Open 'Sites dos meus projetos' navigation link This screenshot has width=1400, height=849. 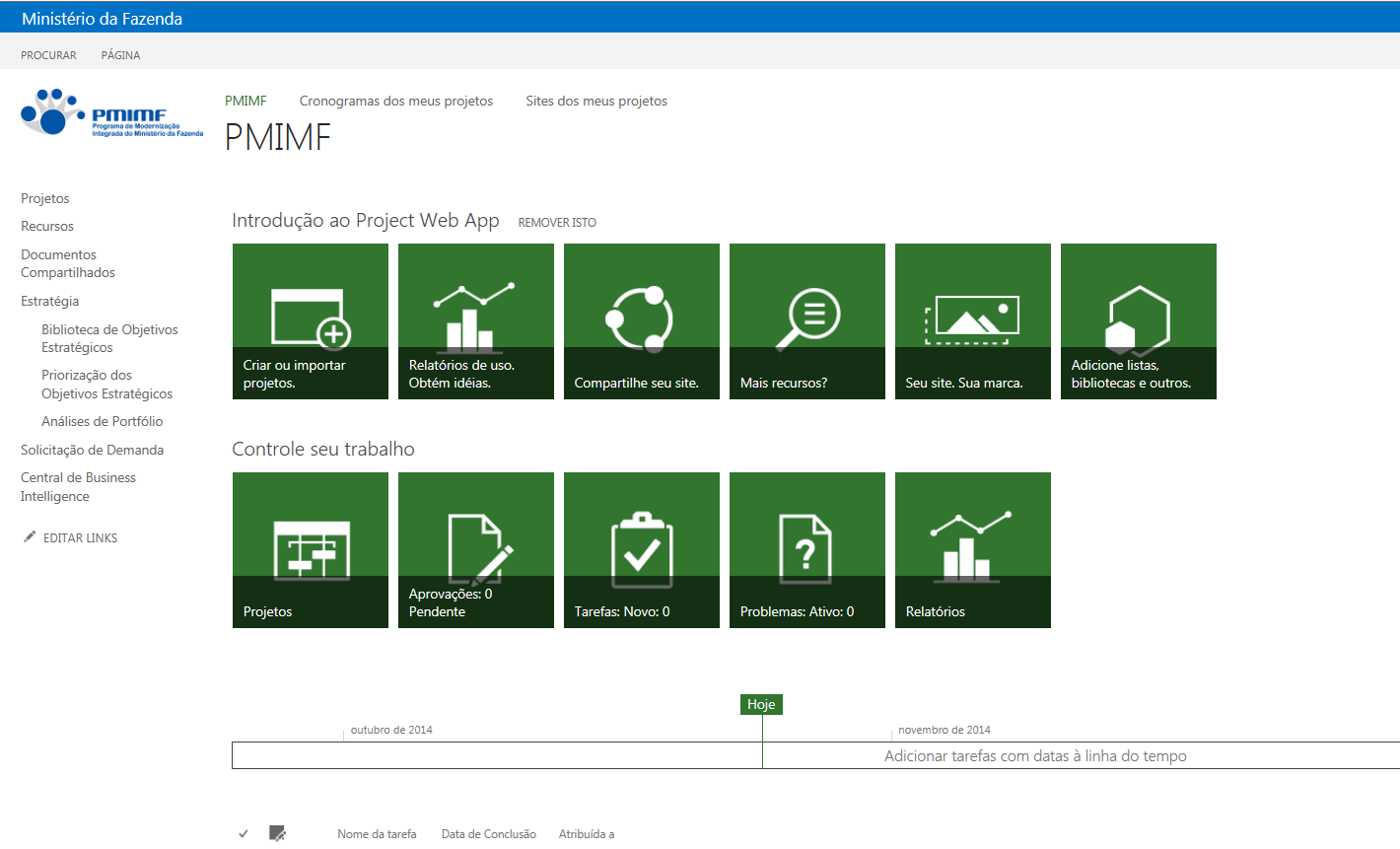[x=596, y=101]
